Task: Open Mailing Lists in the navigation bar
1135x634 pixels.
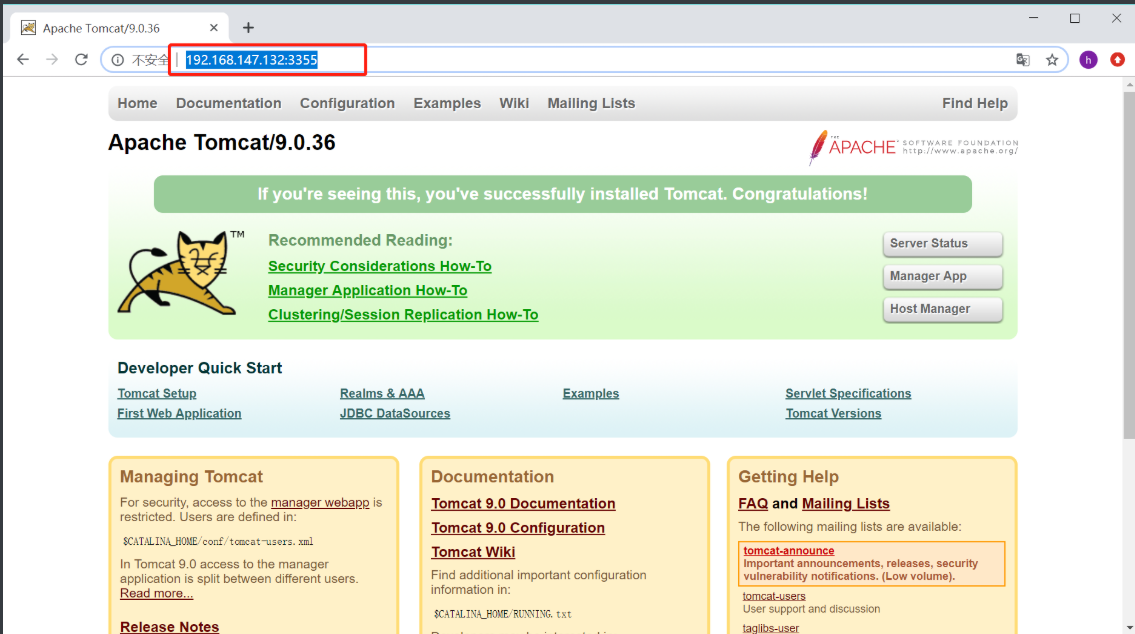Action: coord(591,103)
